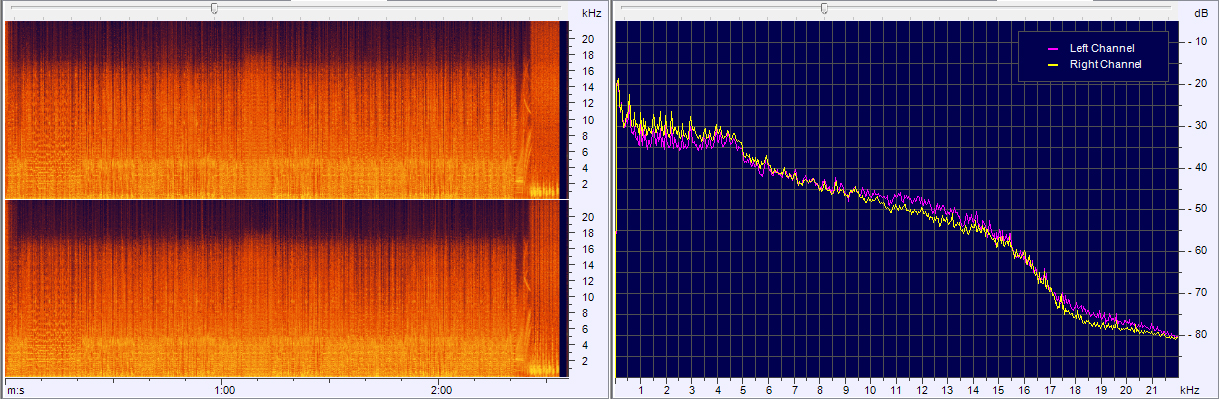
Task: Click the kHz label above the spectrogram frequency scale
Action: pyautogui.click(x=591, y=12)
